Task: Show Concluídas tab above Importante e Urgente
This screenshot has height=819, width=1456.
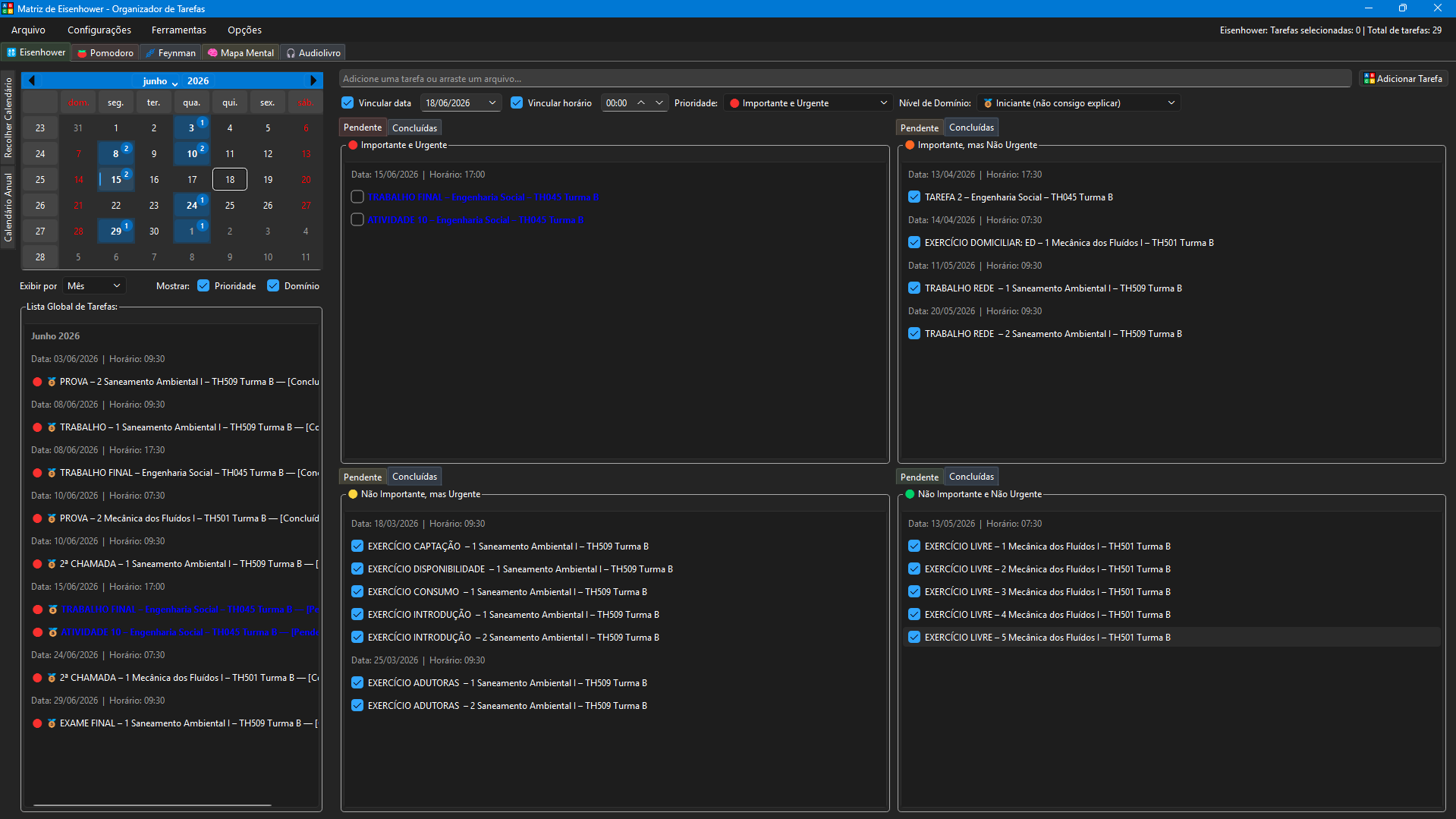Action: pos(414,128)
